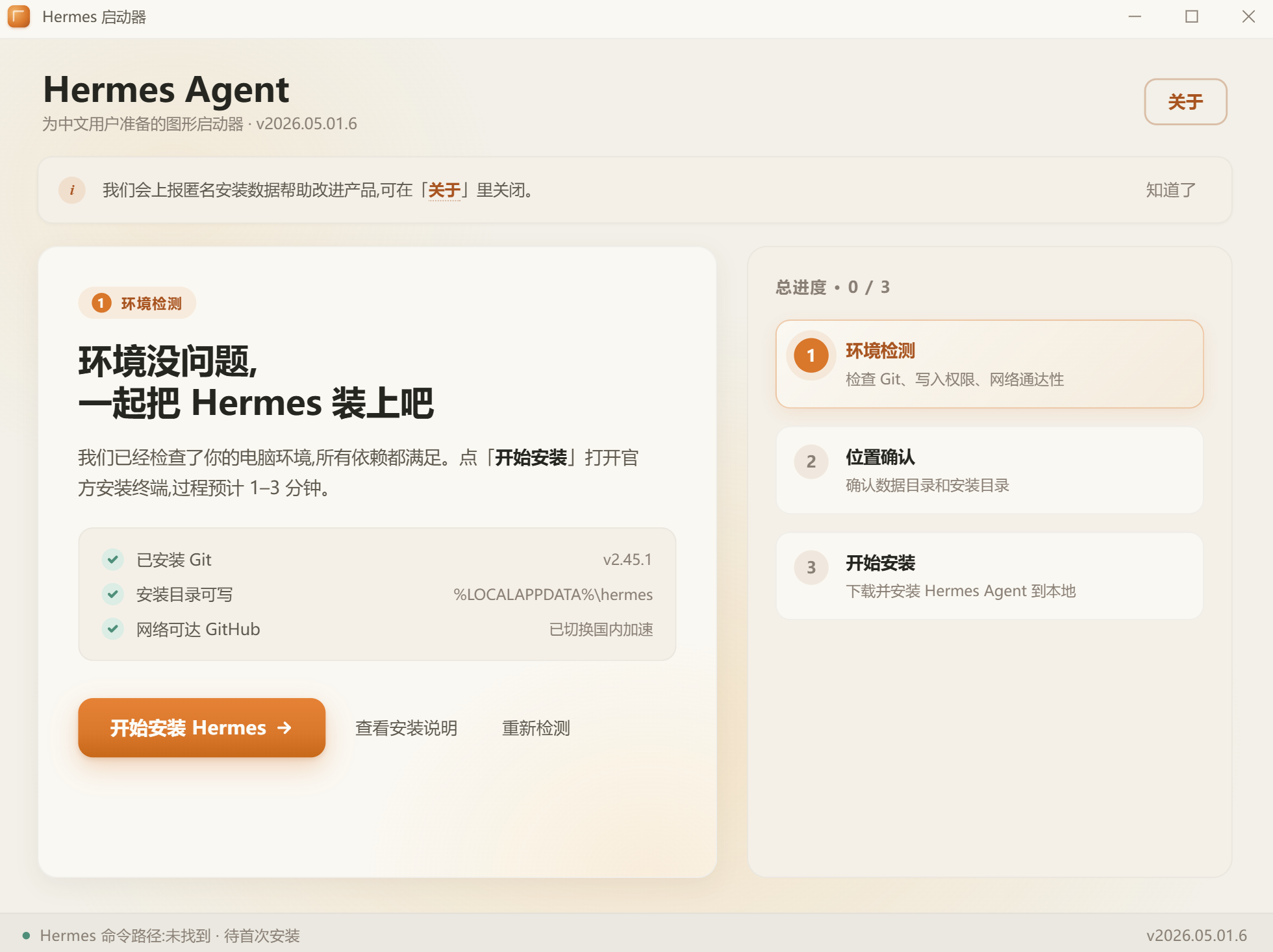The image size is (1273, 952).
Task: Click the Hermes app icon in title bar
Action: click(19, 17)
